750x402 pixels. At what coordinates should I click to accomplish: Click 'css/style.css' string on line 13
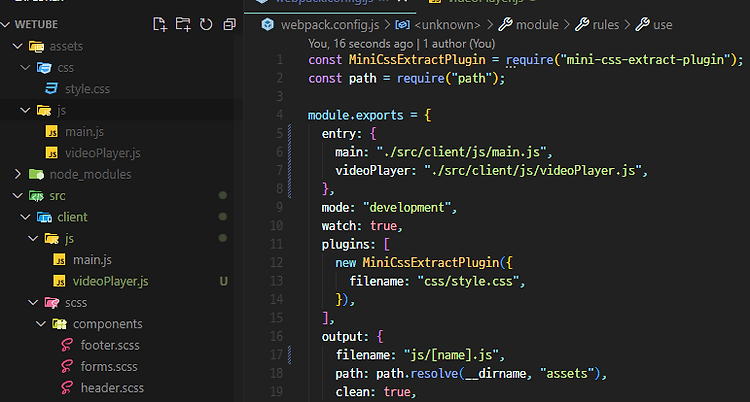[x=468, y=281]
